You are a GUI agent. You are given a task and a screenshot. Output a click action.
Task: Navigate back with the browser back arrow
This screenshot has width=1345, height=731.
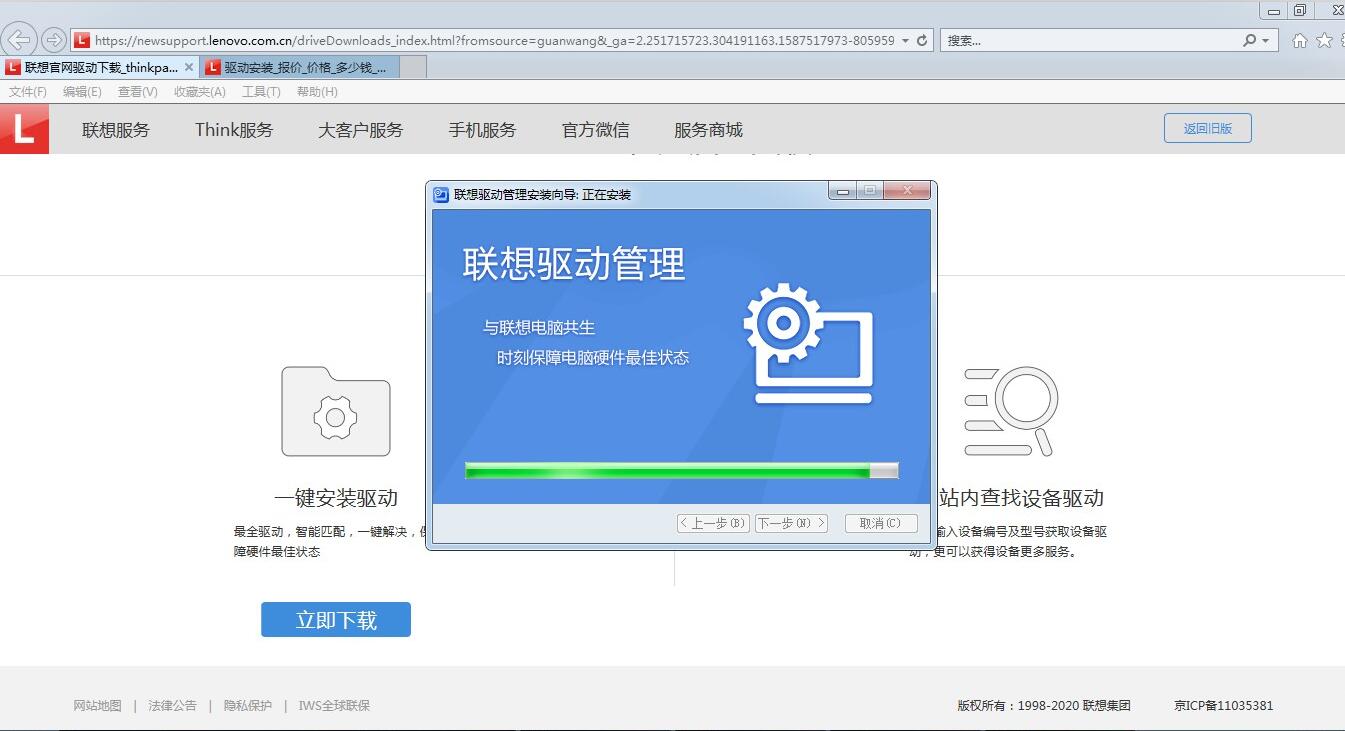tap(20, 40)
